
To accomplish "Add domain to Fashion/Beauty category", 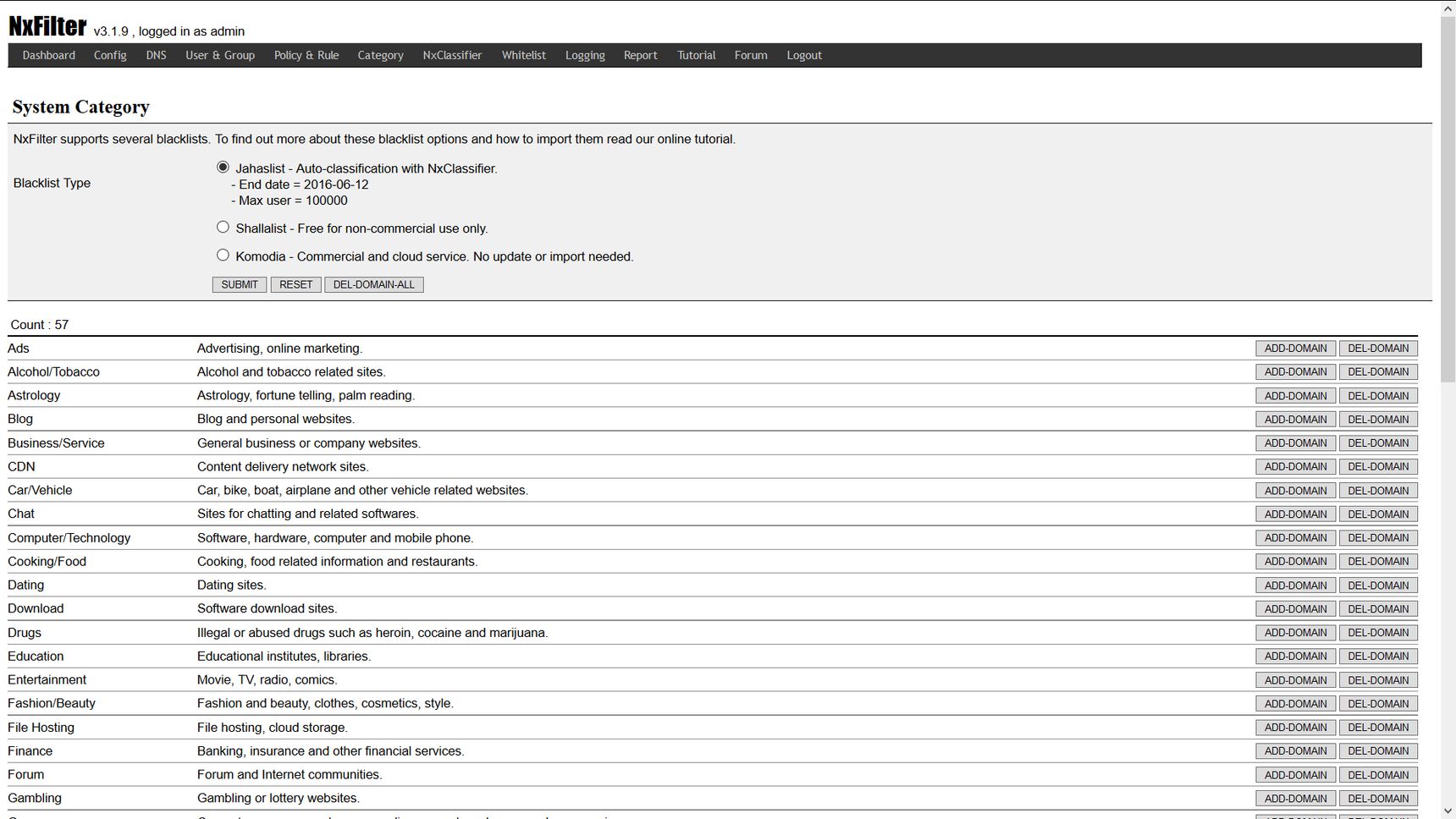I will (1295, 704).
